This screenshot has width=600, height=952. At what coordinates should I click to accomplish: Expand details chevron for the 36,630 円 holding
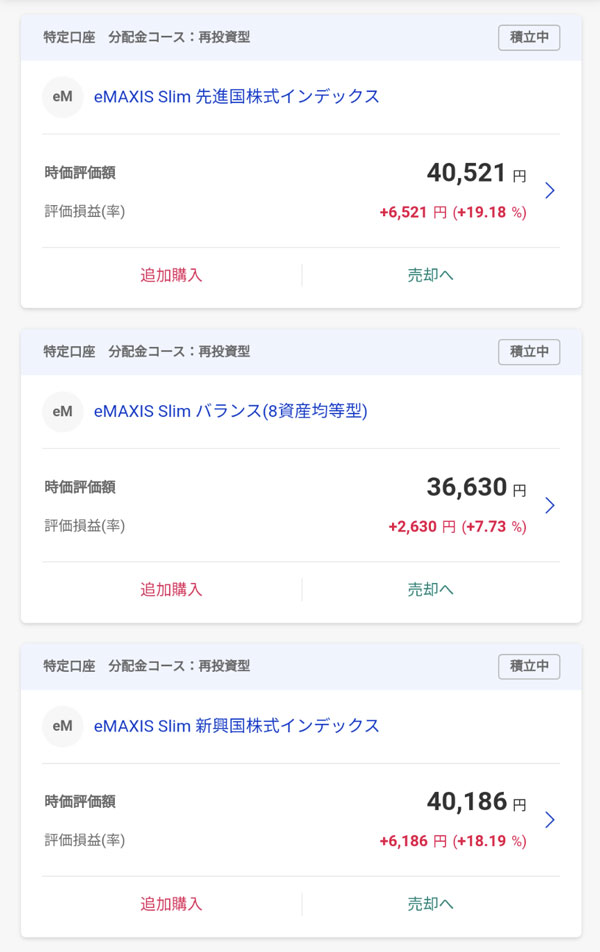549,505
